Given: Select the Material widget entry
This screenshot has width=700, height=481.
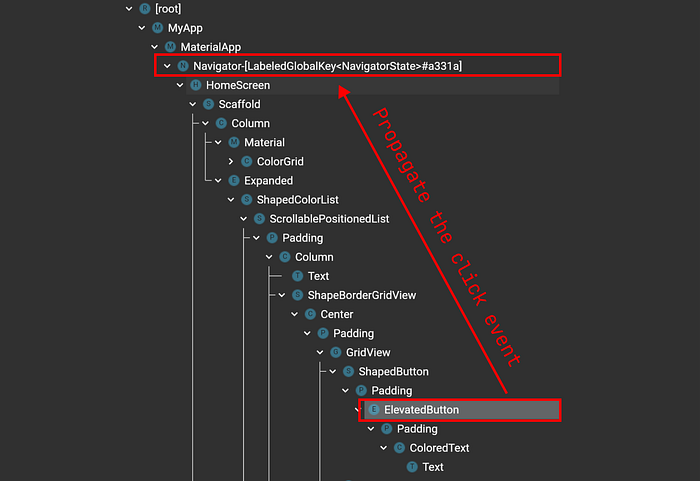Looking at the screenshot, I should [x=264, y=142].
